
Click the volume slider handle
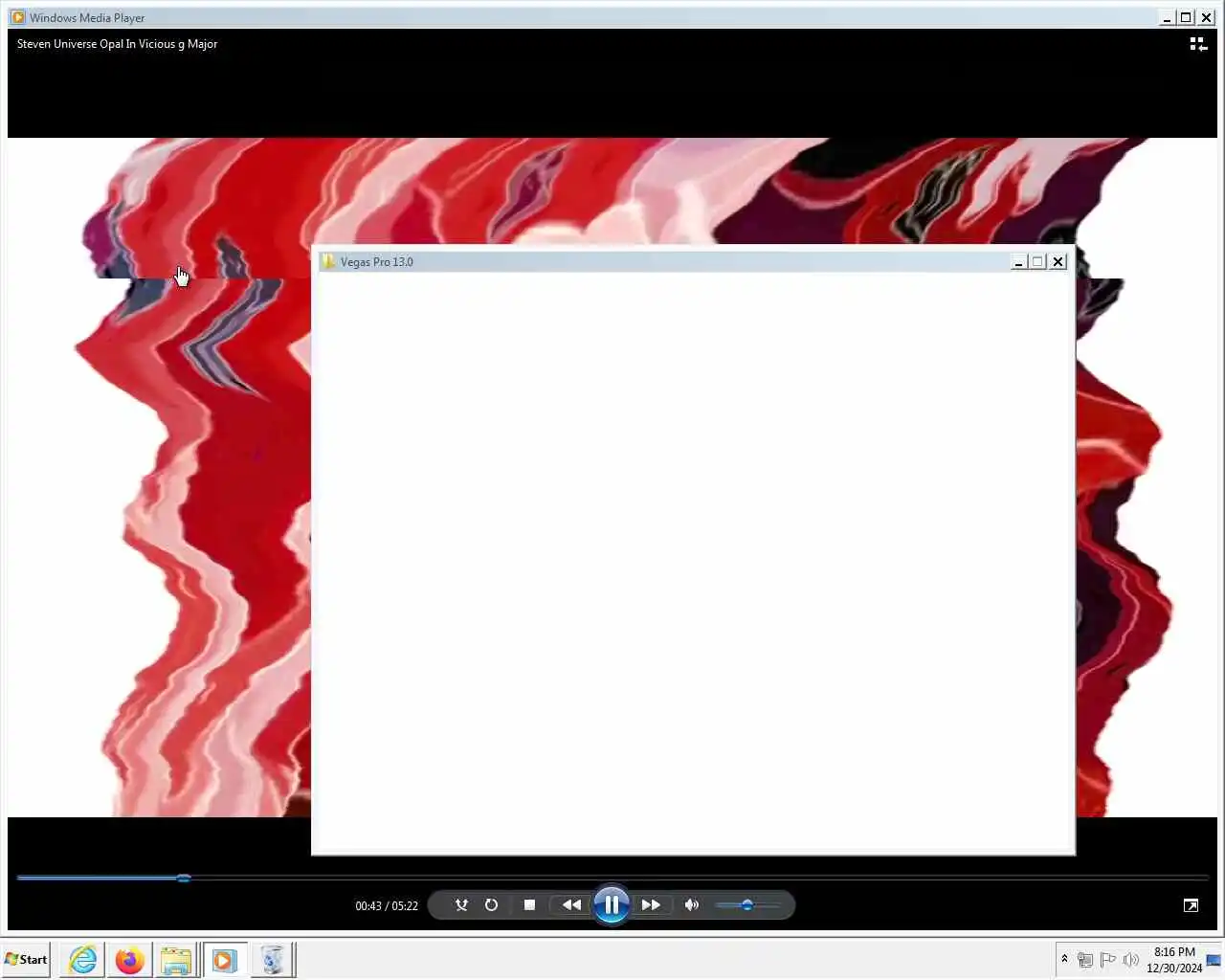pyautogui.click(x=746, y=904)
